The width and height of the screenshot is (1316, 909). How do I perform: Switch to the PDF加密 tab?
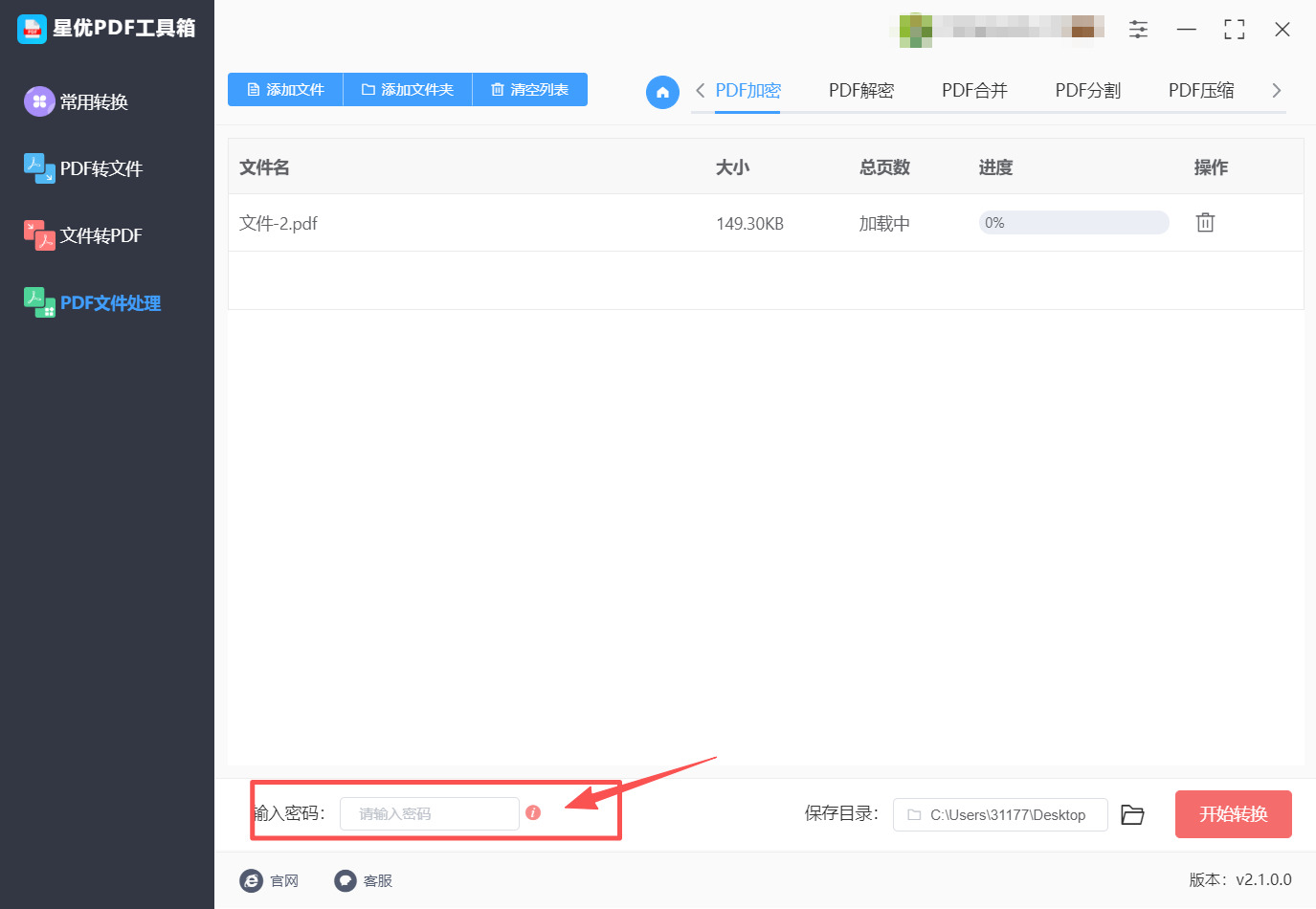click(x=747, y=91)
